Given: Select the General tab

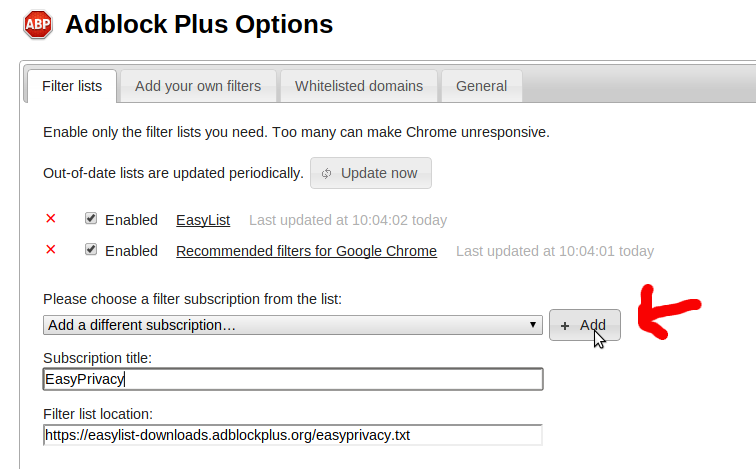Looking at the screenshot, I should 481,86.
